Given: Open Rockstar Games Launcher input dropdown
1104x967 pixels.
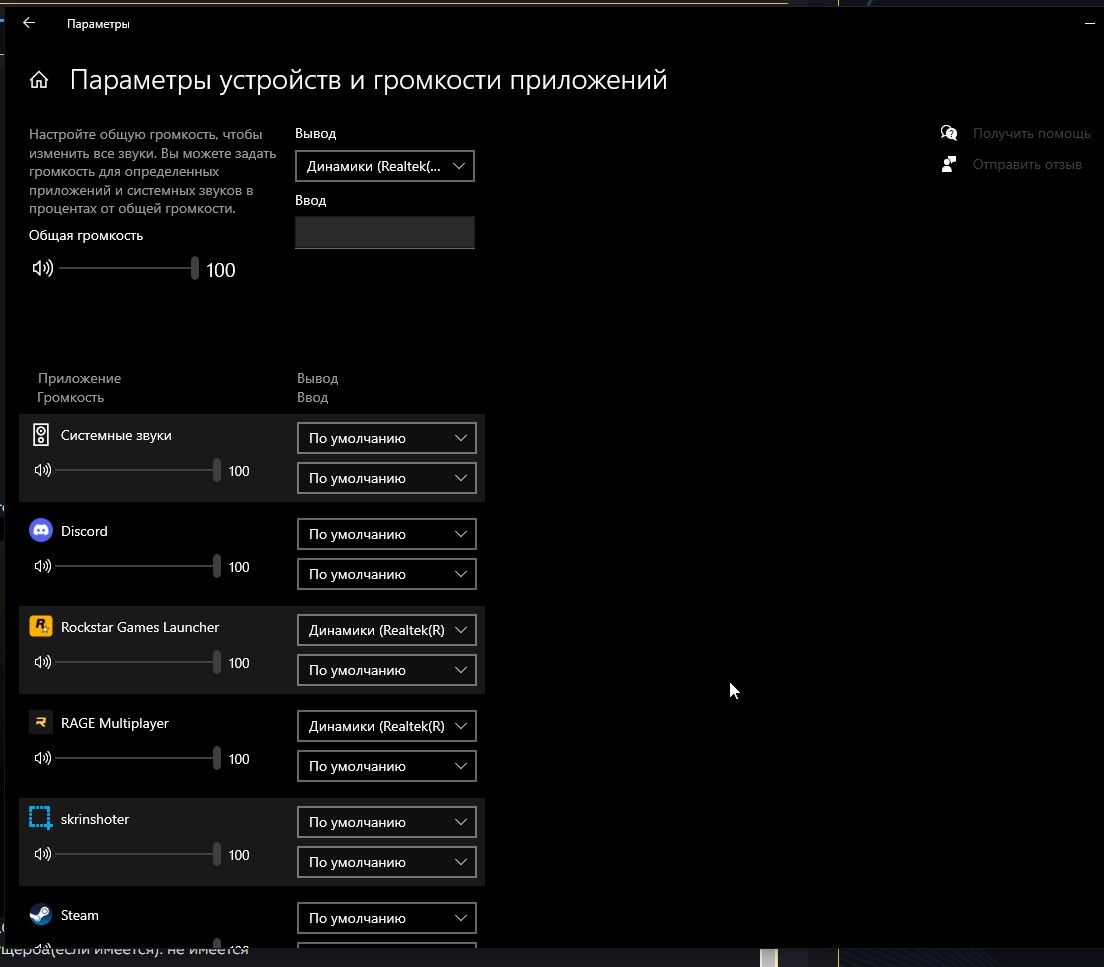Looking at the screenshot, I should point(387,670).
